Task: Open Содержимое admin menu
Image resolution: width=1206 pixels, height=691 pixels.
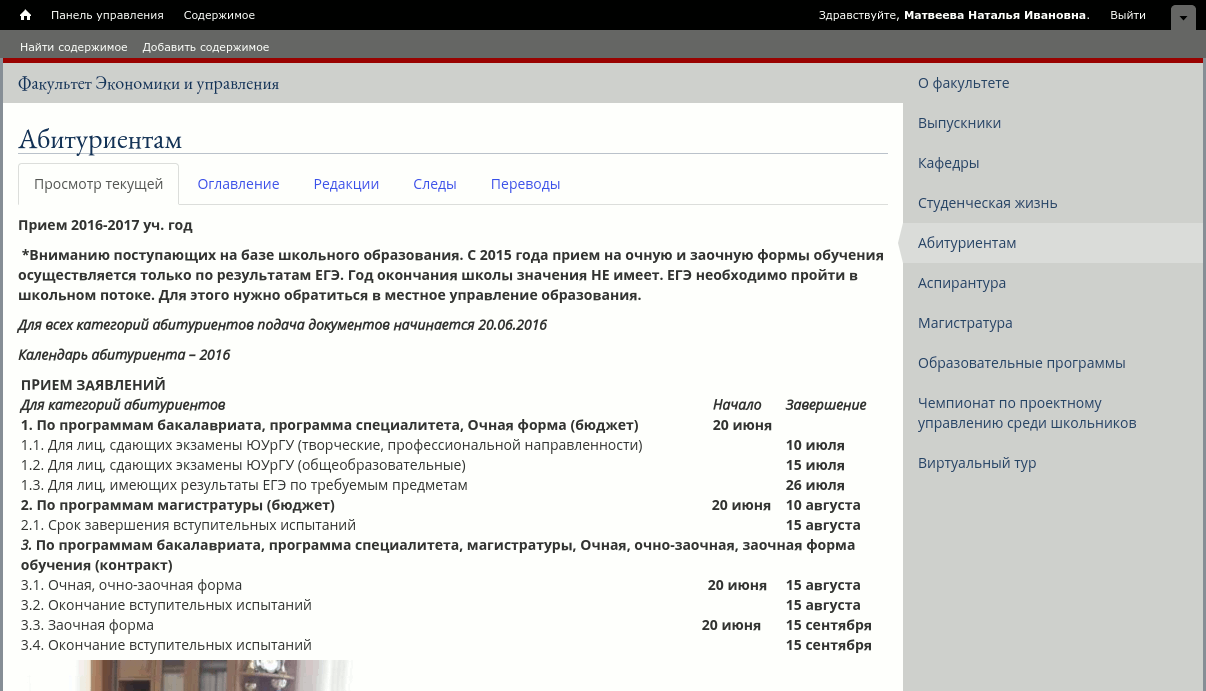Action: tap(219, 15)
